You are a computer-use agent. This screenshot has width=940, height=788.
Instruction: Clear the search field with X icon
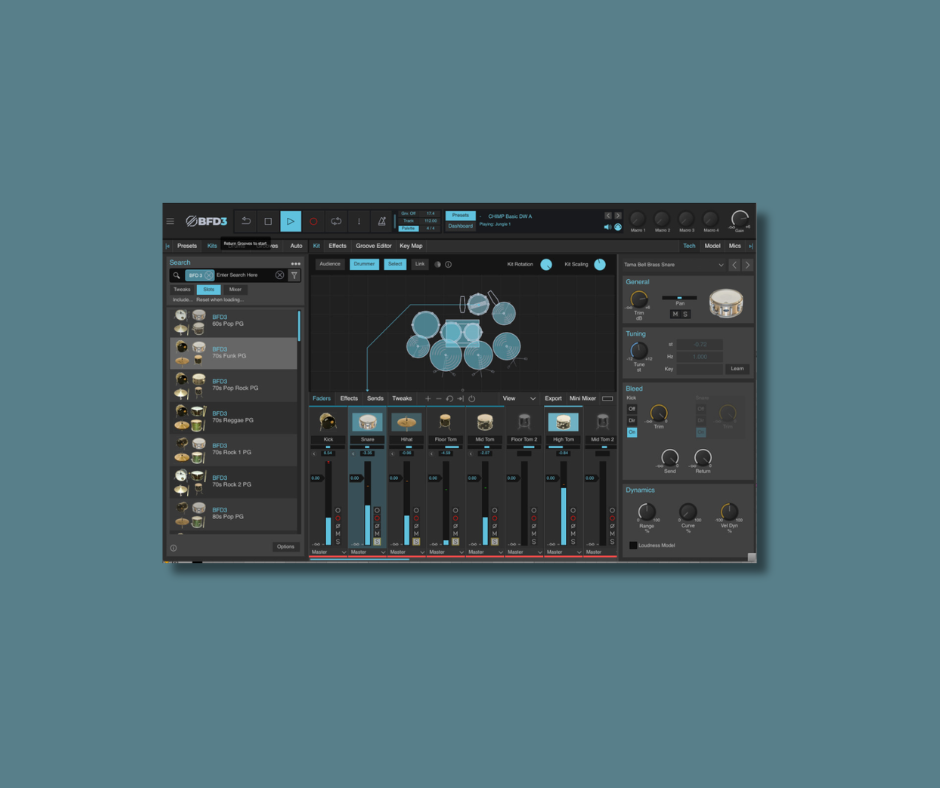(x=279, y=275)
